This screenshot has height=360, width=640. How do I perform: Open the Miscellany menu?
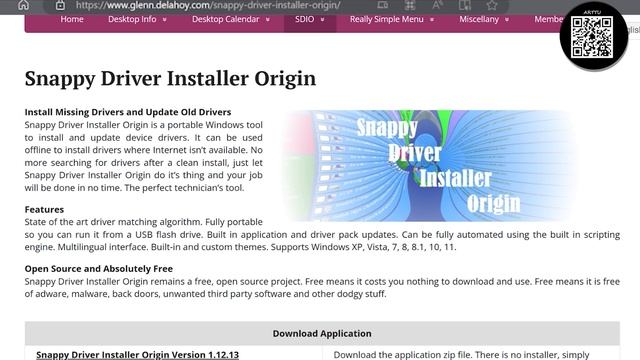(x=479, y=19)
